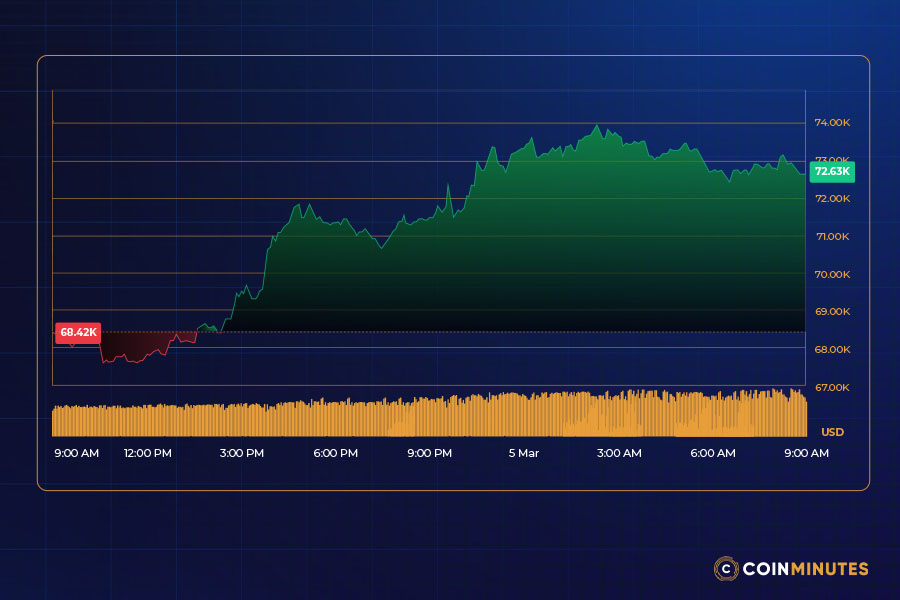
Task: Expand the USD currency selector
Action: [x=833, y=432]
